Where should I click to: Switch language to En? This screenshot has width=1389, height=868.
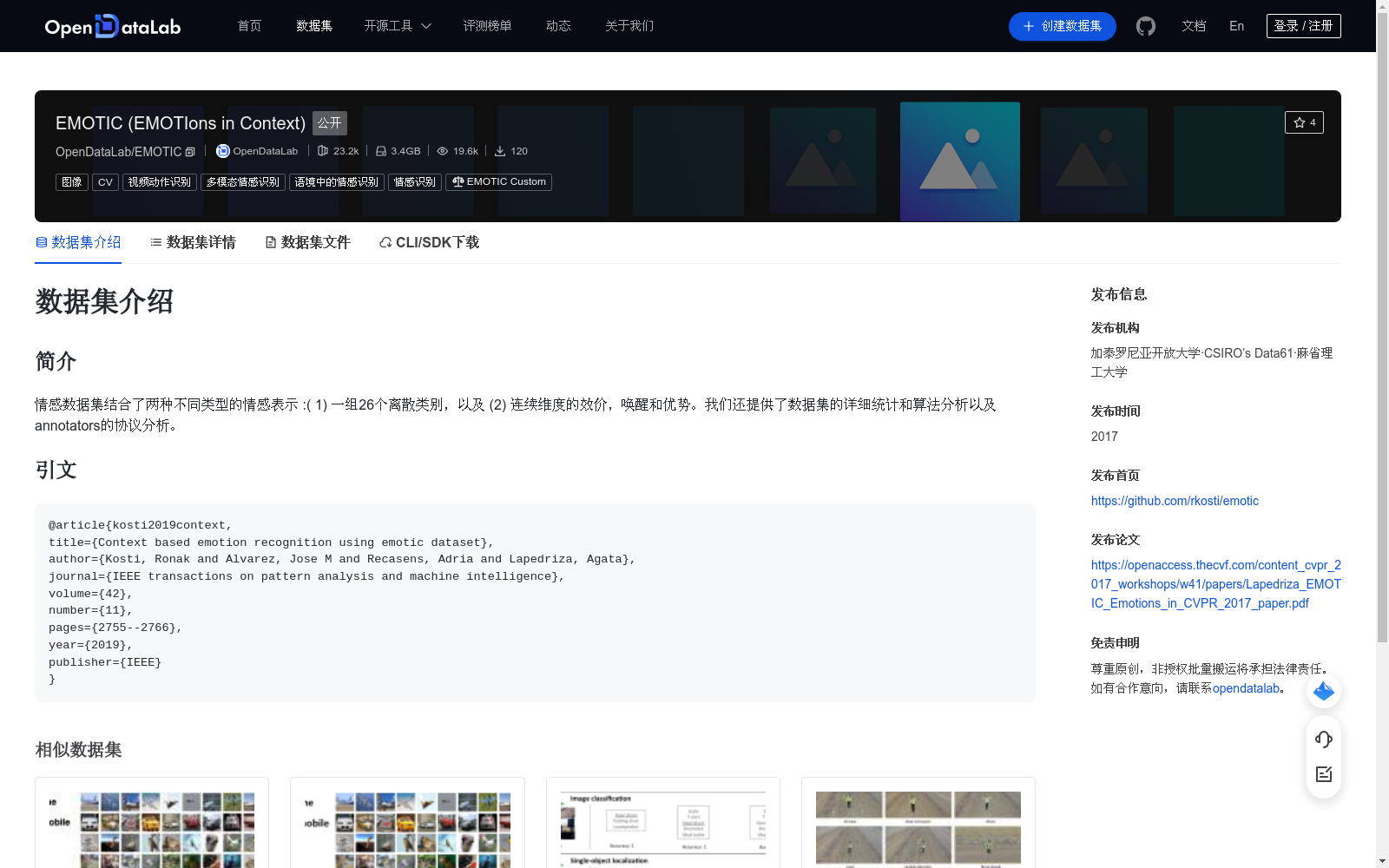click(1236, 26)
